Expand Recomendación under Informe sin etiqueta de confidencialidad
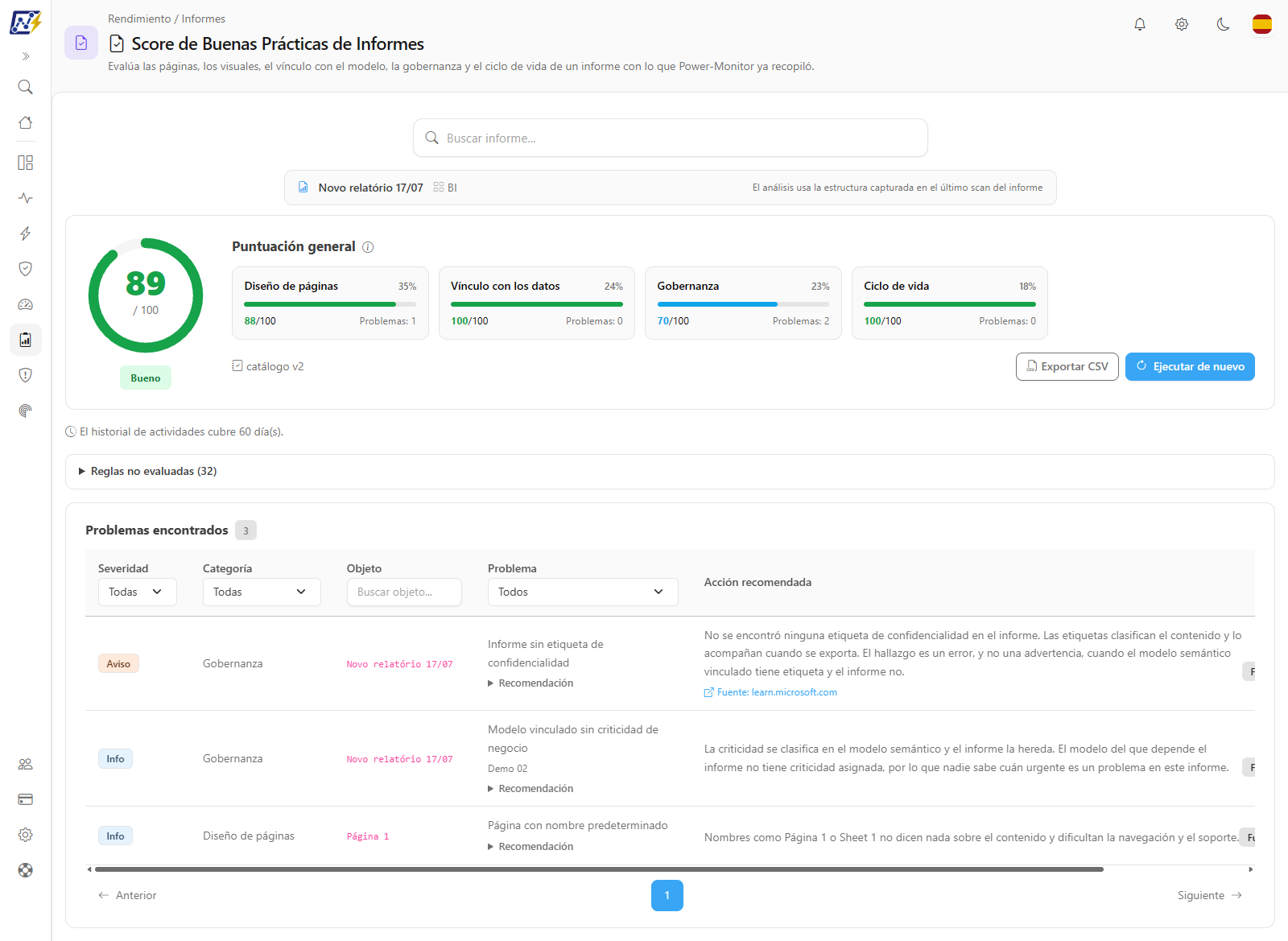The width and height of the screenshot is (1288, 941). pos(531,683)
